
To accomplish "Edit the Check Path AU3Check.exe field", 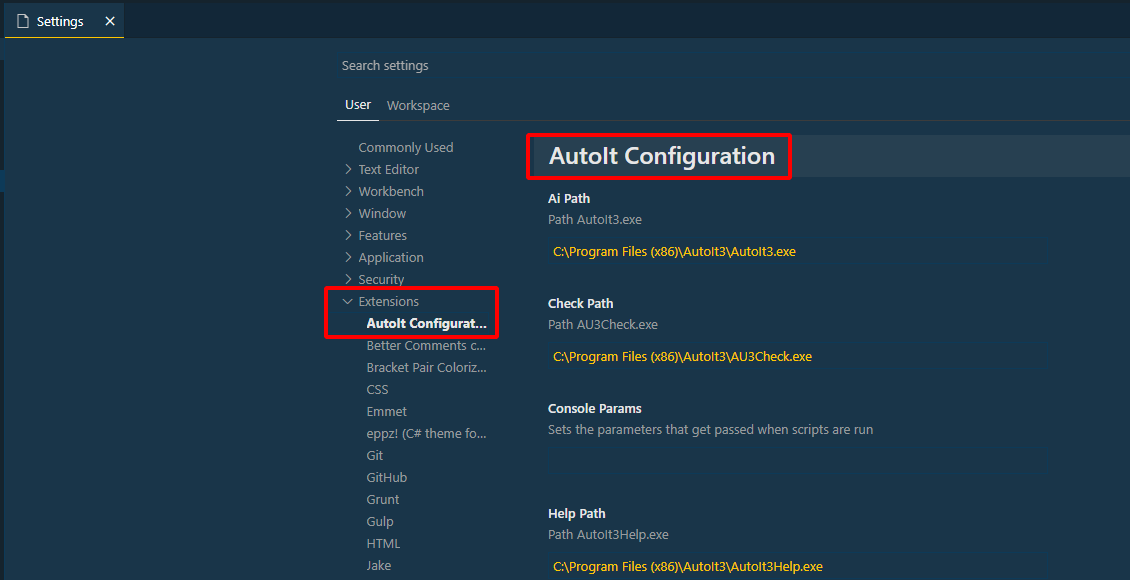I will [796, 357].
